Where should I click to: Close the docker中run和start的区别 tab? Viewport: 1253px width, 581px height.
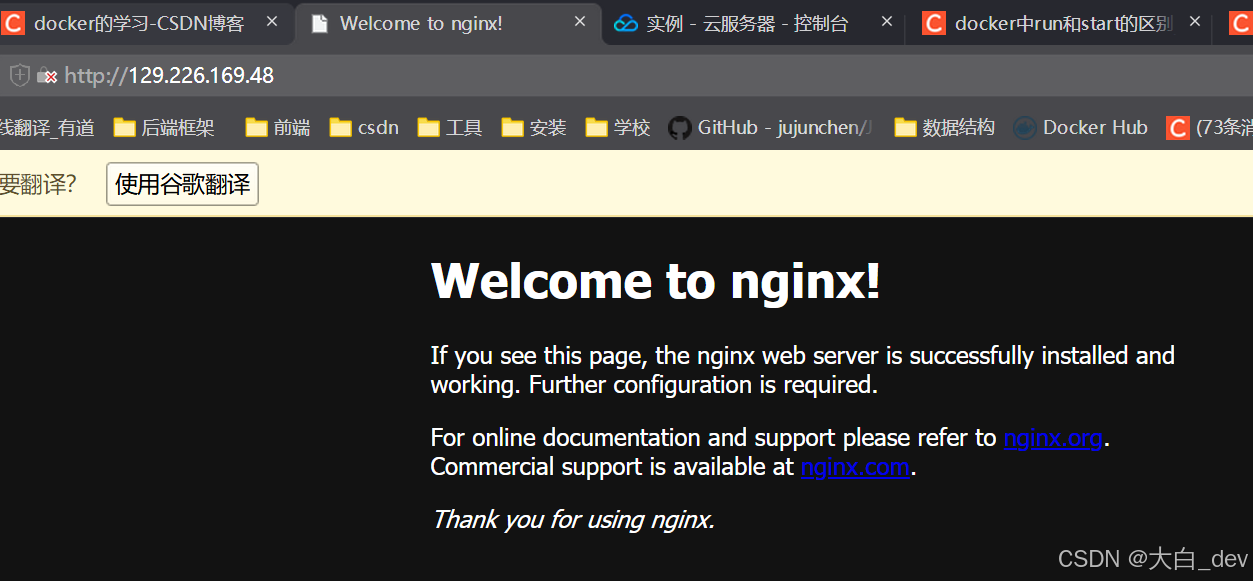1194,21
